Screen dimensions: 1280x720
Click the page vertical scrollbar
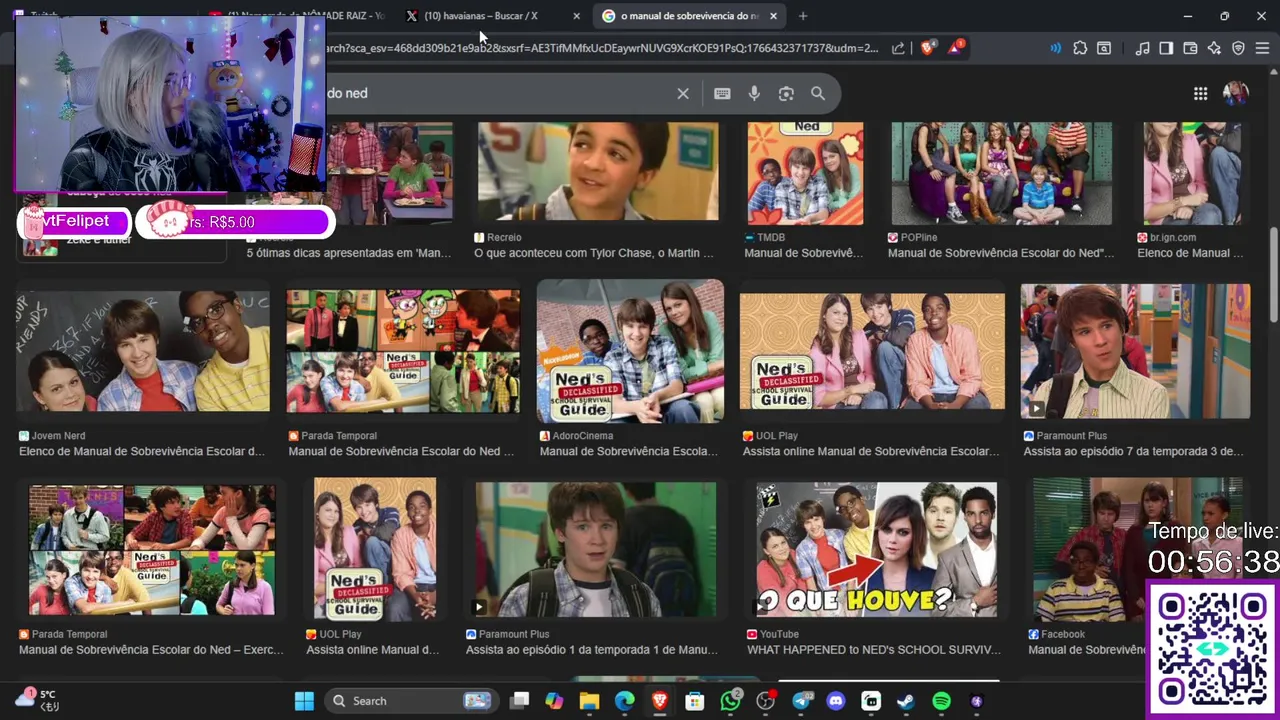coord(1273,275)
